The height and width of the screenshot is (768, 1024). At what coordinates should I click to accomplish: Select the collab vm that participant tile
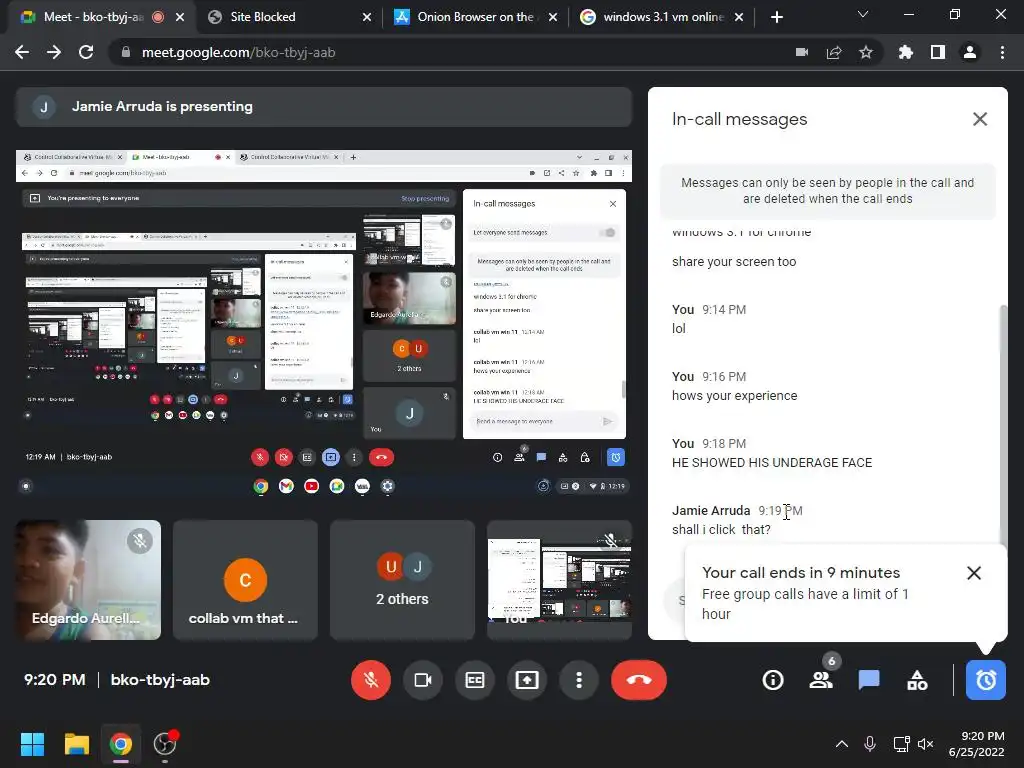[x=246, y=580]
